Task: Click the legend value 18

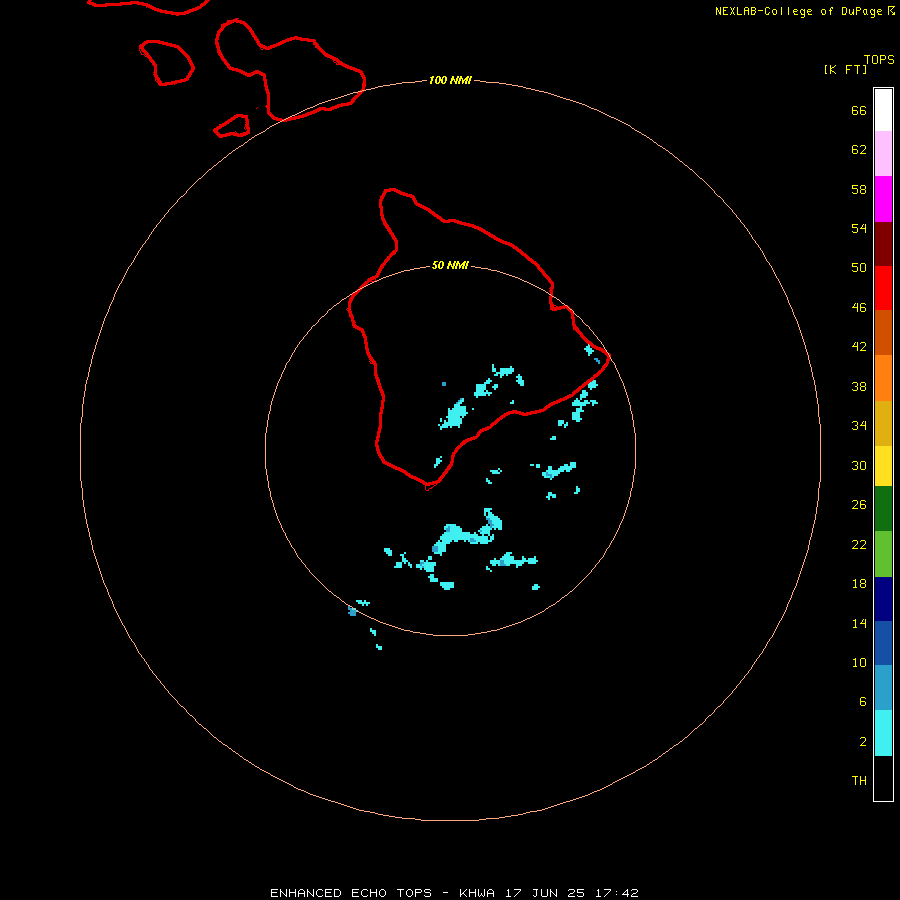Action: click(859, 584)
